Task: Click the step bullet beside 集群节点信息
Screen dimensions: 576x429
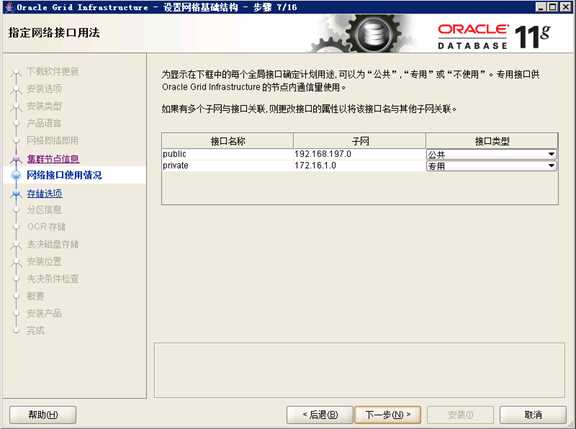Action: pyautogui.click(x=16, y=159)
